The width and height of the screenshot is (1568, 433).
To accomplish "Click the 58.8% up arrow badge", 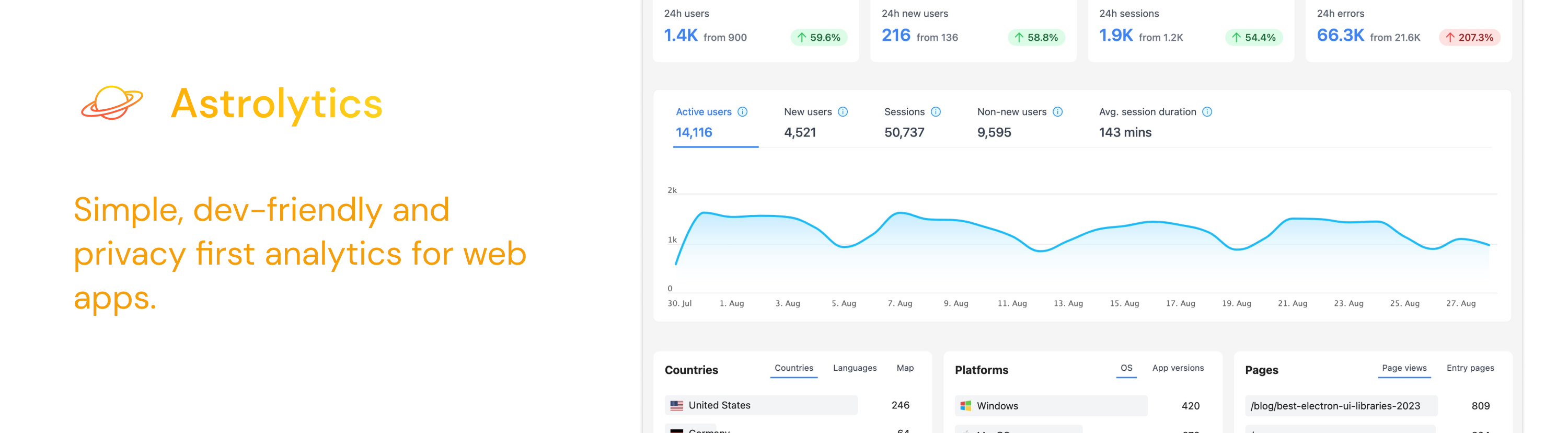I will tap(1036, 37).
